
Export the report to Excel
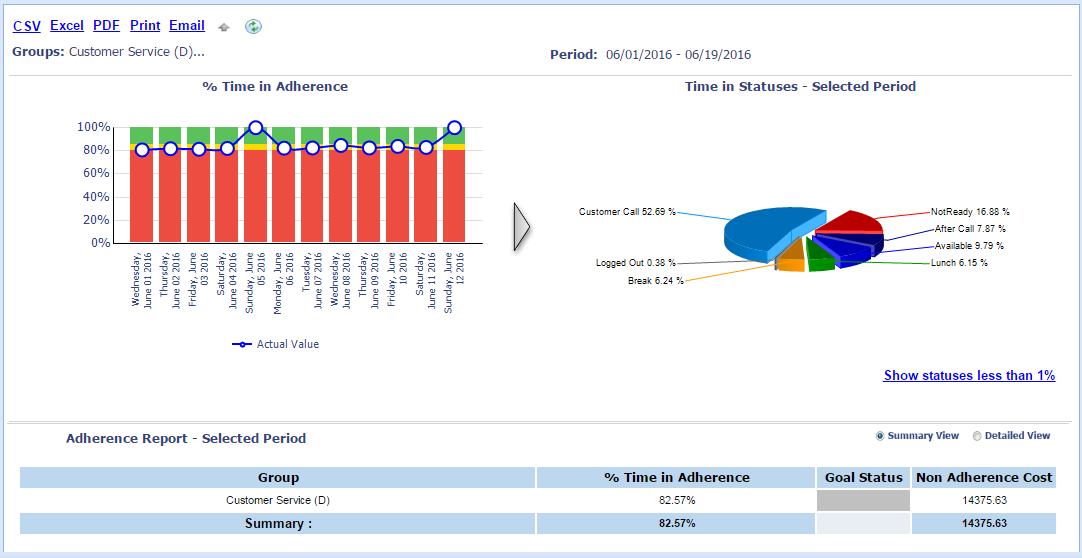pos(67,26)
